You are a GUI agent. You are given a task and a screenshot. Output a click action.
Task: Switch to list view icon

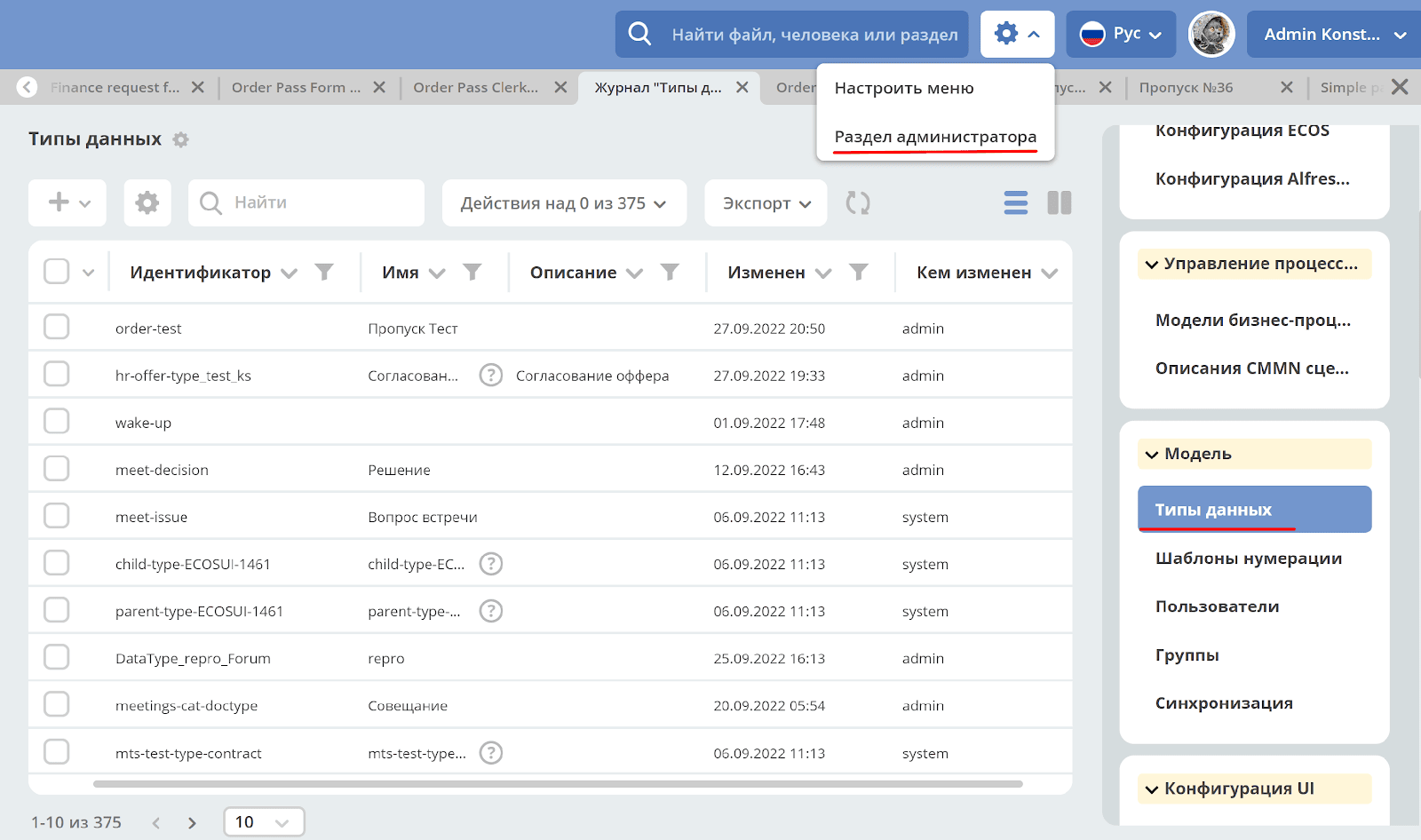coord(1016,202)
